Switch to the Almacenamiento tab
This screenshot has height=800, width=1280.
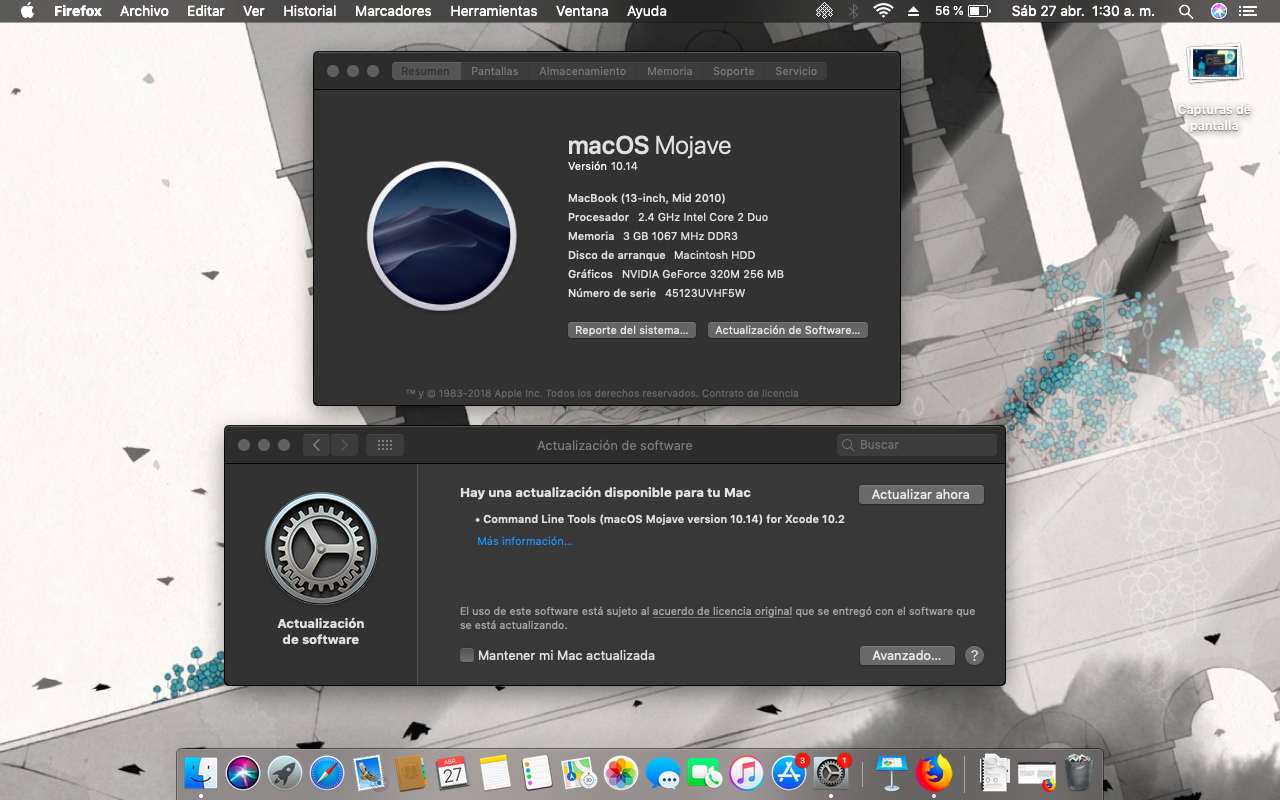pos(583,71)
